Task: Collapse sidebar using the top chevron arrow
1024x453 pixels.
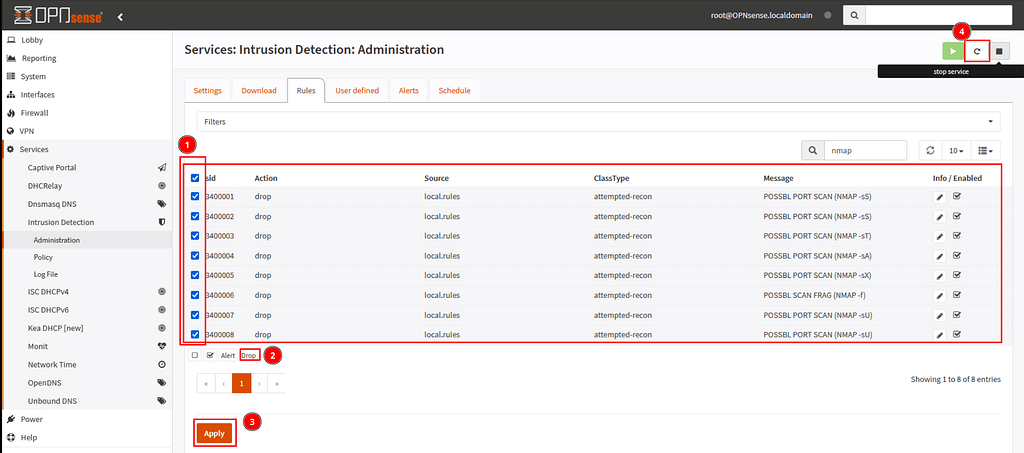Action: [x=121, y=17]
